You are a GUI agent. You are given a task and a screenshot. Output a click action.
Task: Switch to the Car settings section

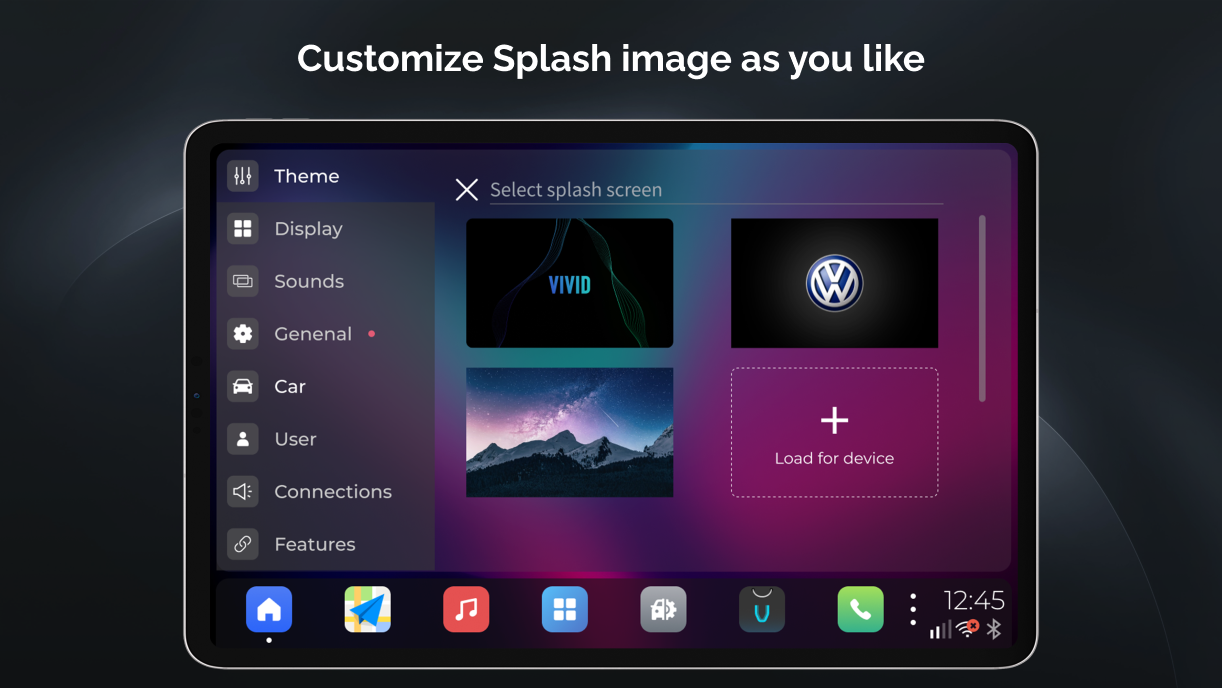[290, 386]
